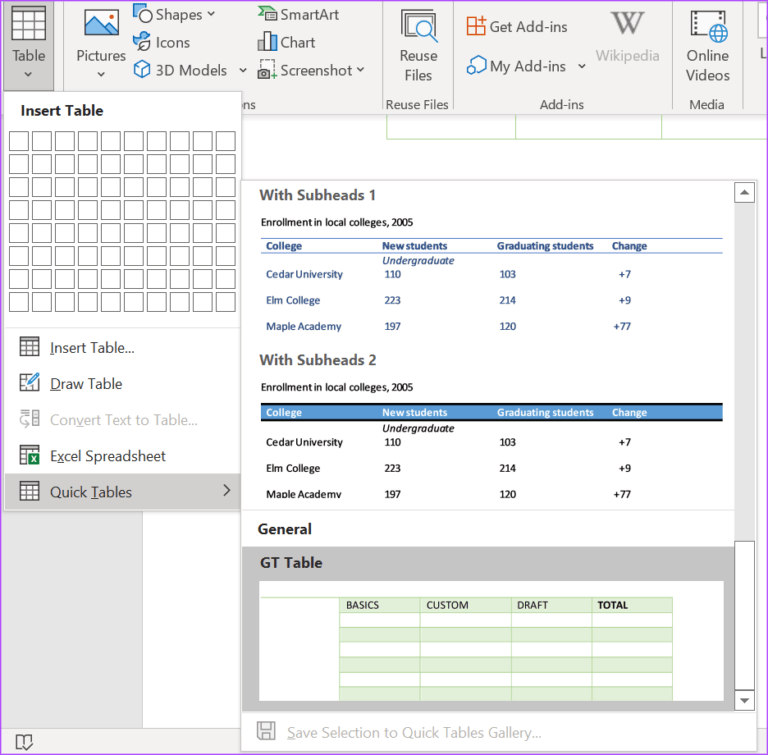Open the Reuse Files pane

point(418,45)
